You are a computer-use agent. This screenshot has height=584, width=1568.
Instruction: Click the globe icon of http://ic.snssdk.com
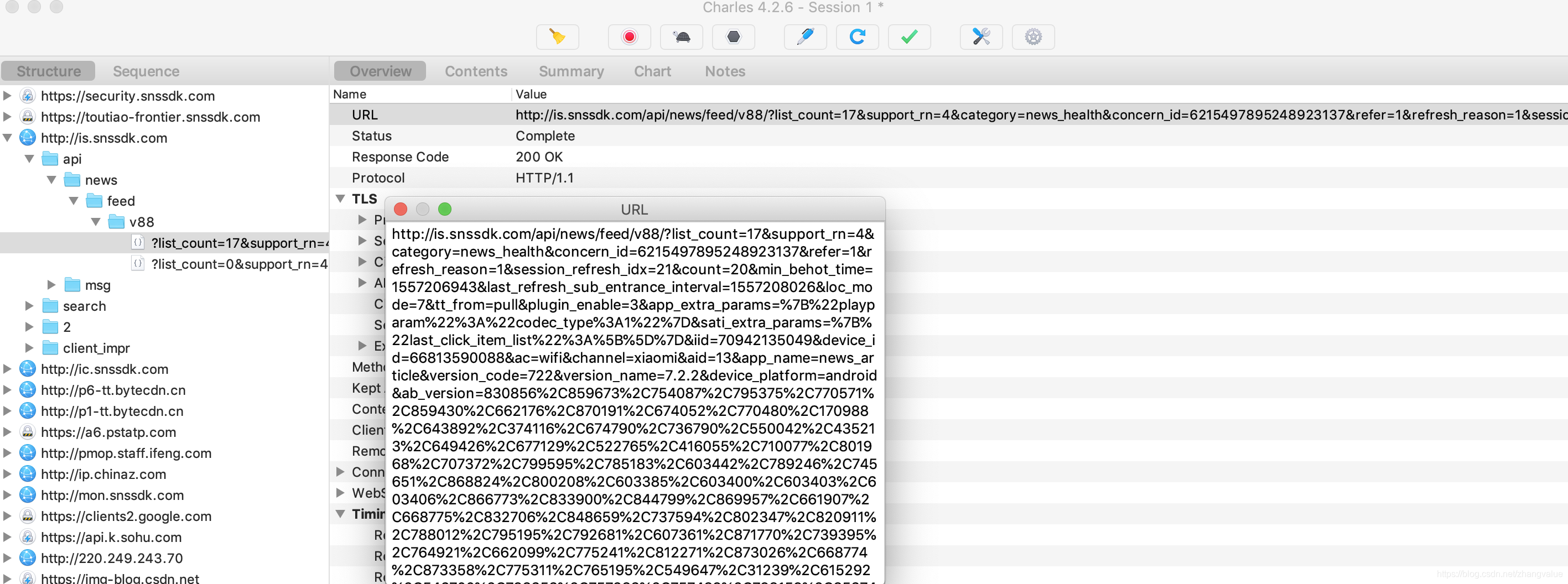[28, 369]
